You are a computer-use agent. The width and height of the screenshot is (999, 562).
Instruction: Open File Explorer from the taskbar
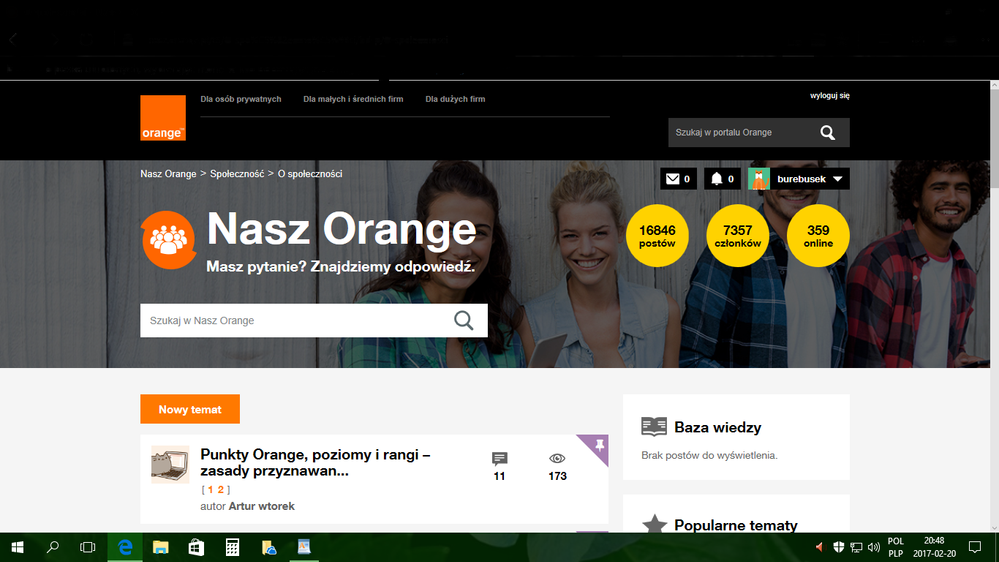[161, 547]
